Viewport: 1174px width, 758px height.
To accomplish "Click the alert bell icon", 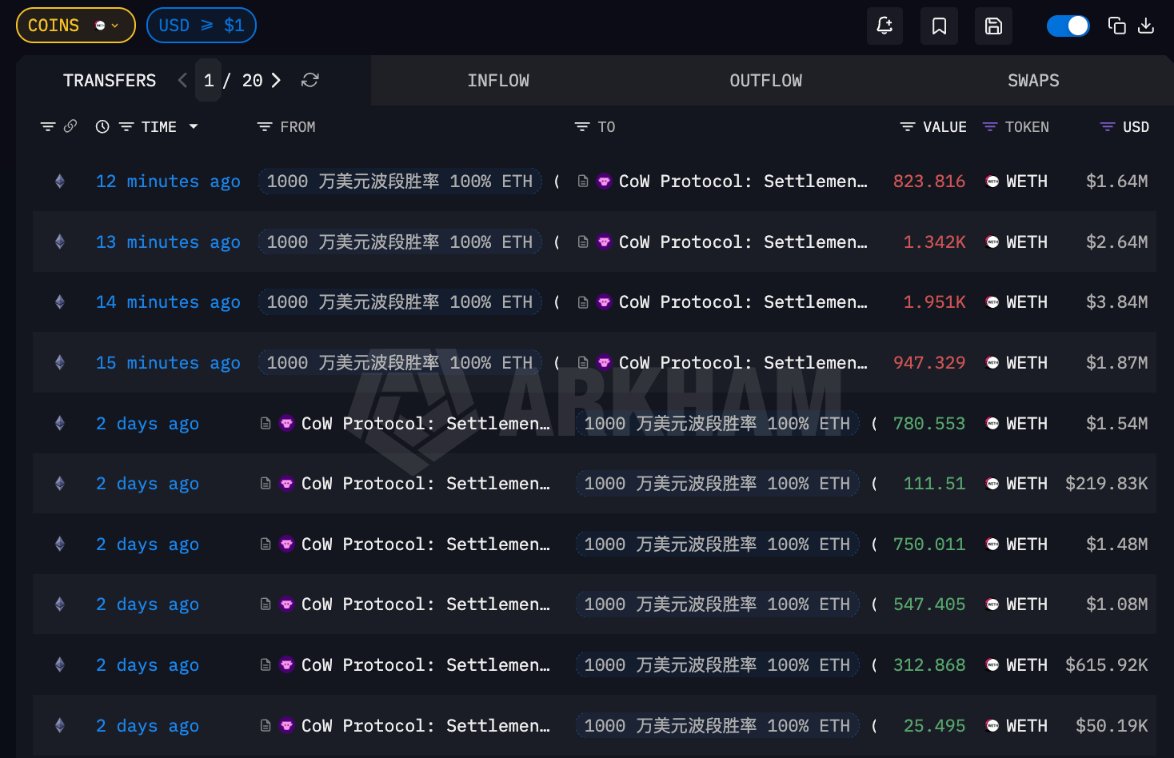I will 884,26.
